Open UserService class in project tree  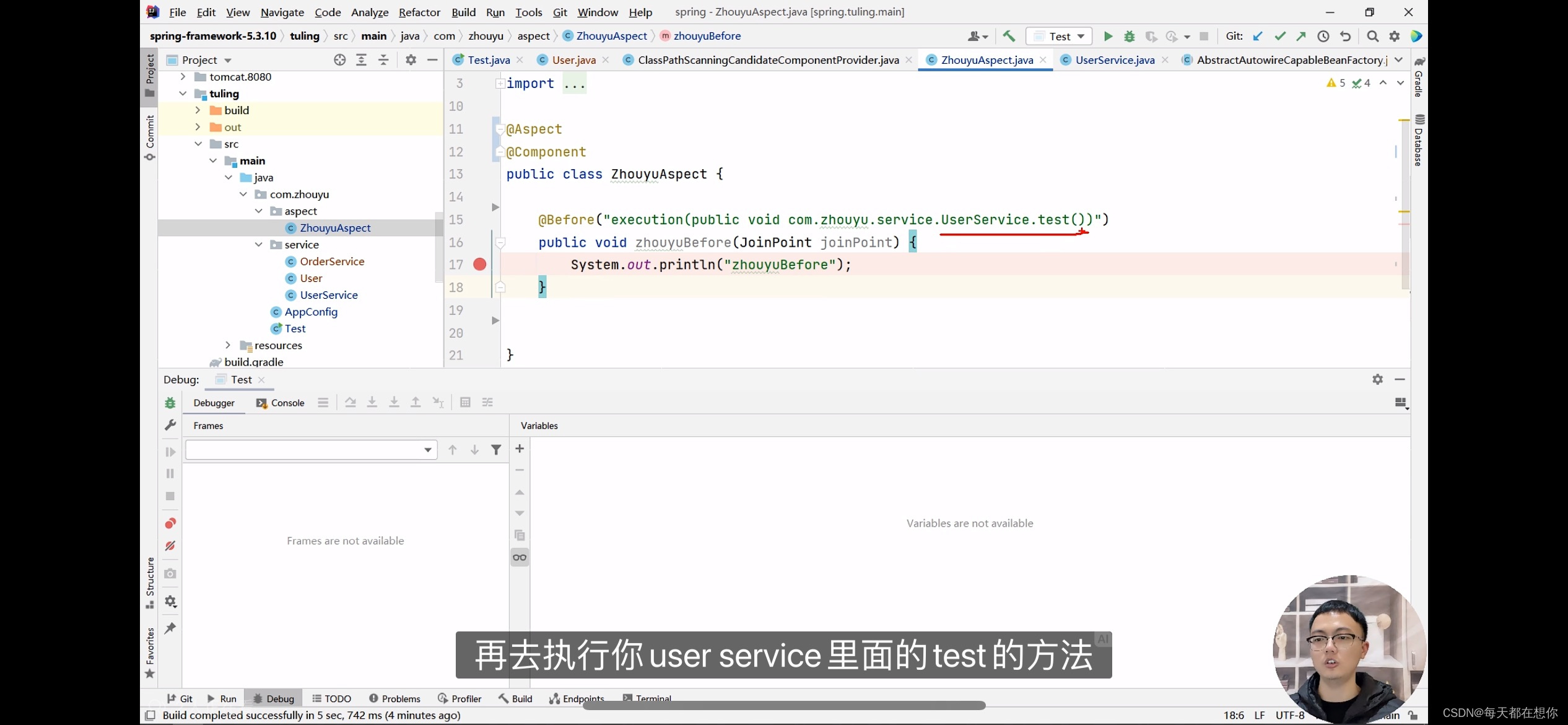tap(329, 295)
